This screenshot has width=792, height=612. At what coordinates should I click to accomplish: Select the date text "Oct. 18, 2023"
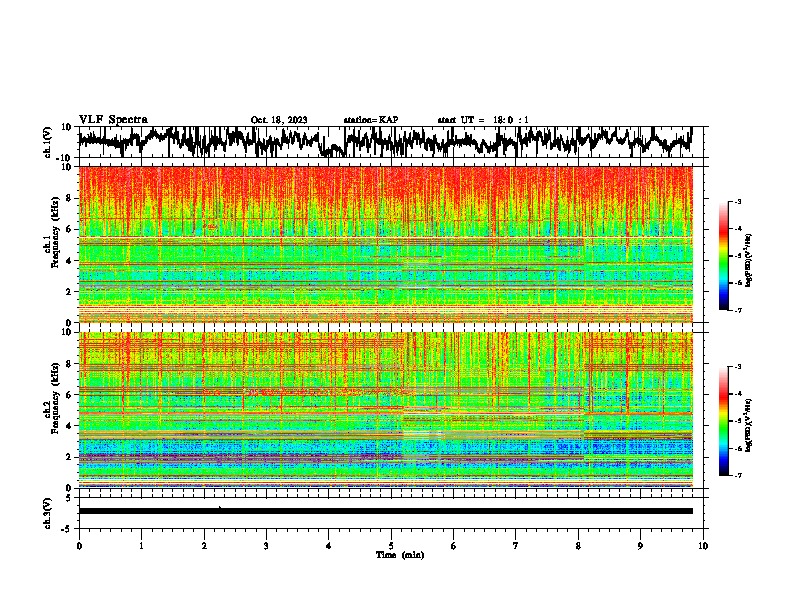[279, 120]
